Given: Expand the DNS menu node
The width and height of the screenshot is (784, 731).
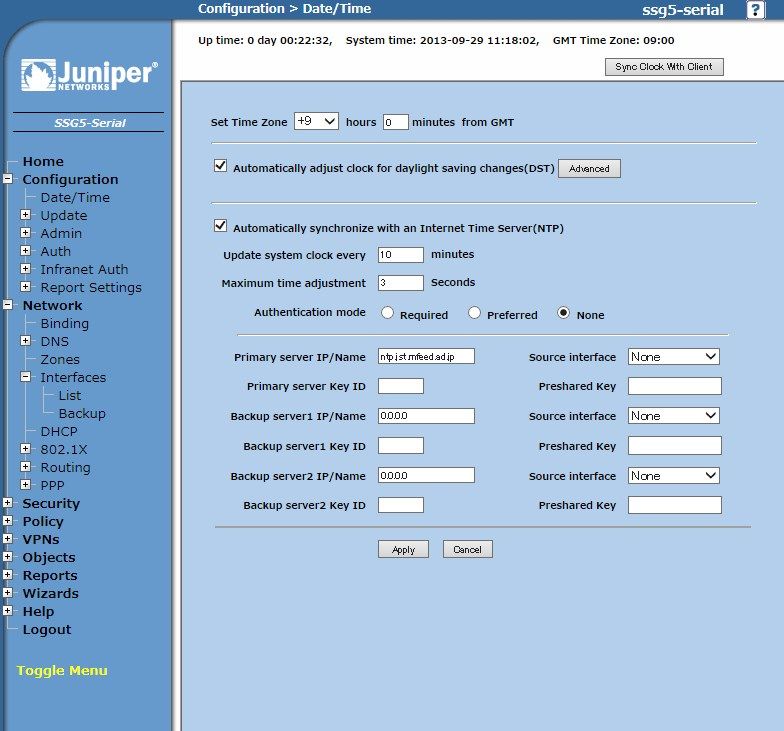Looking at the screenshot, I should (x=26, y=340).
